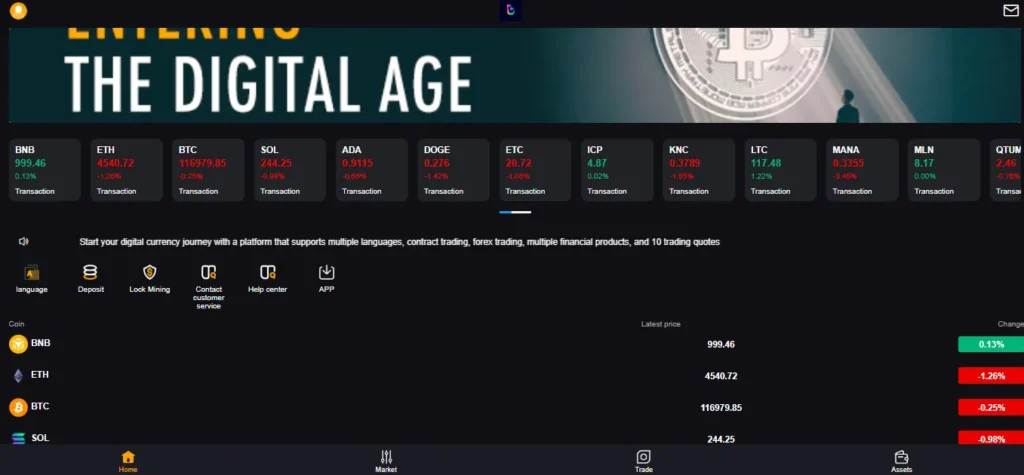Click latest price 244.25 in SOL row
This screenshot has height=475, width=1024.
click(x=721, y=439)
